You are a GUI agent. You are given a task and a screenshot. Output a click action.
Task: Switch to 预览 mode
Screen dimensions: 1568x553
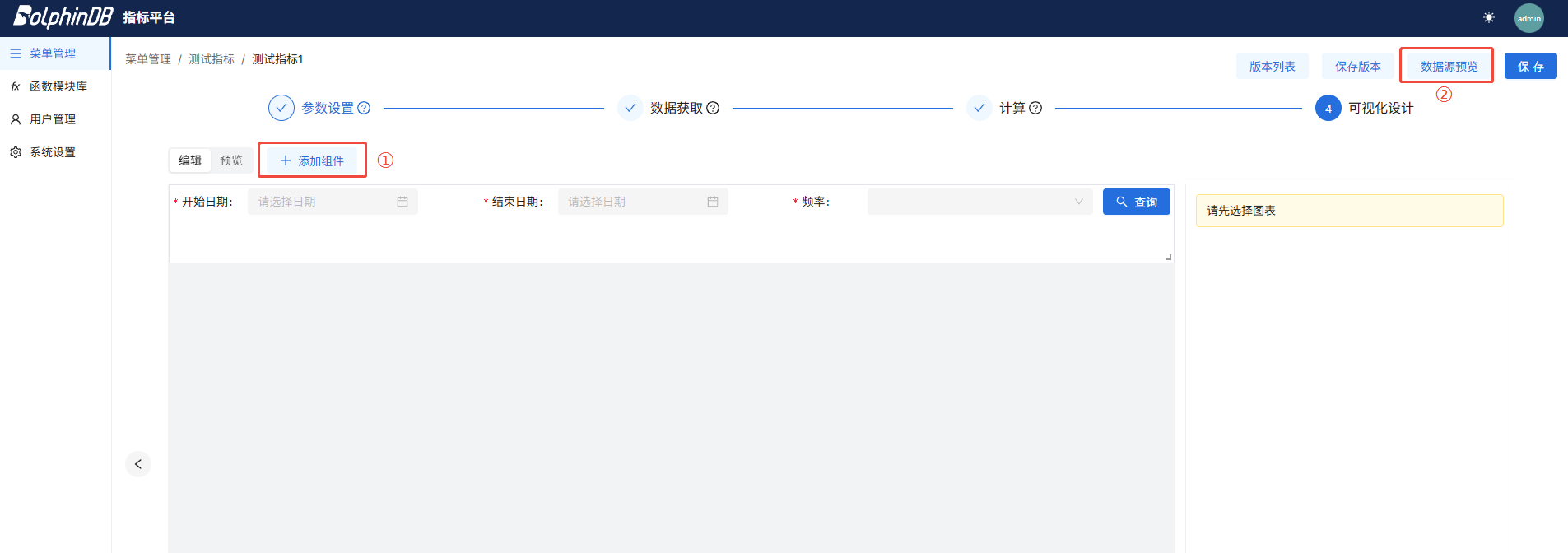click(x=231, y=160)
